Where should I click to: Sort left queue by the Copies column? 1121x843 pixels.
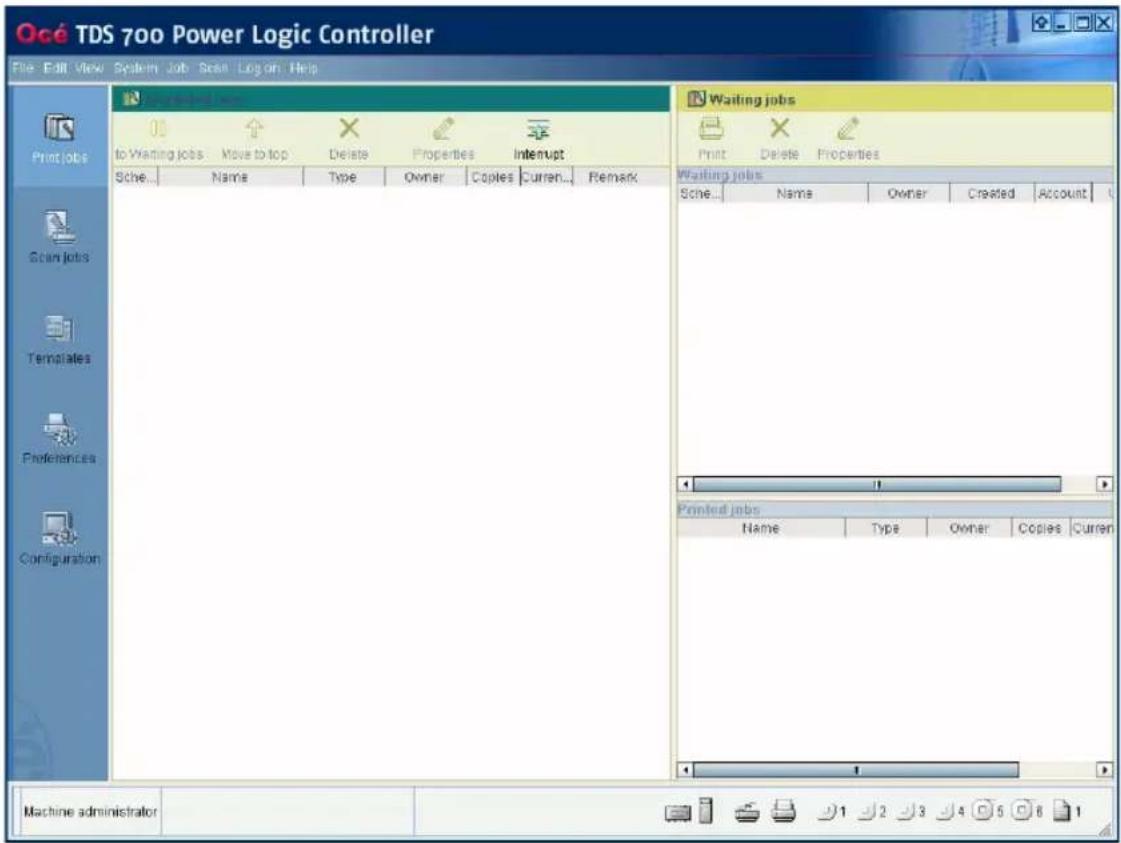(x=493, y=177)
